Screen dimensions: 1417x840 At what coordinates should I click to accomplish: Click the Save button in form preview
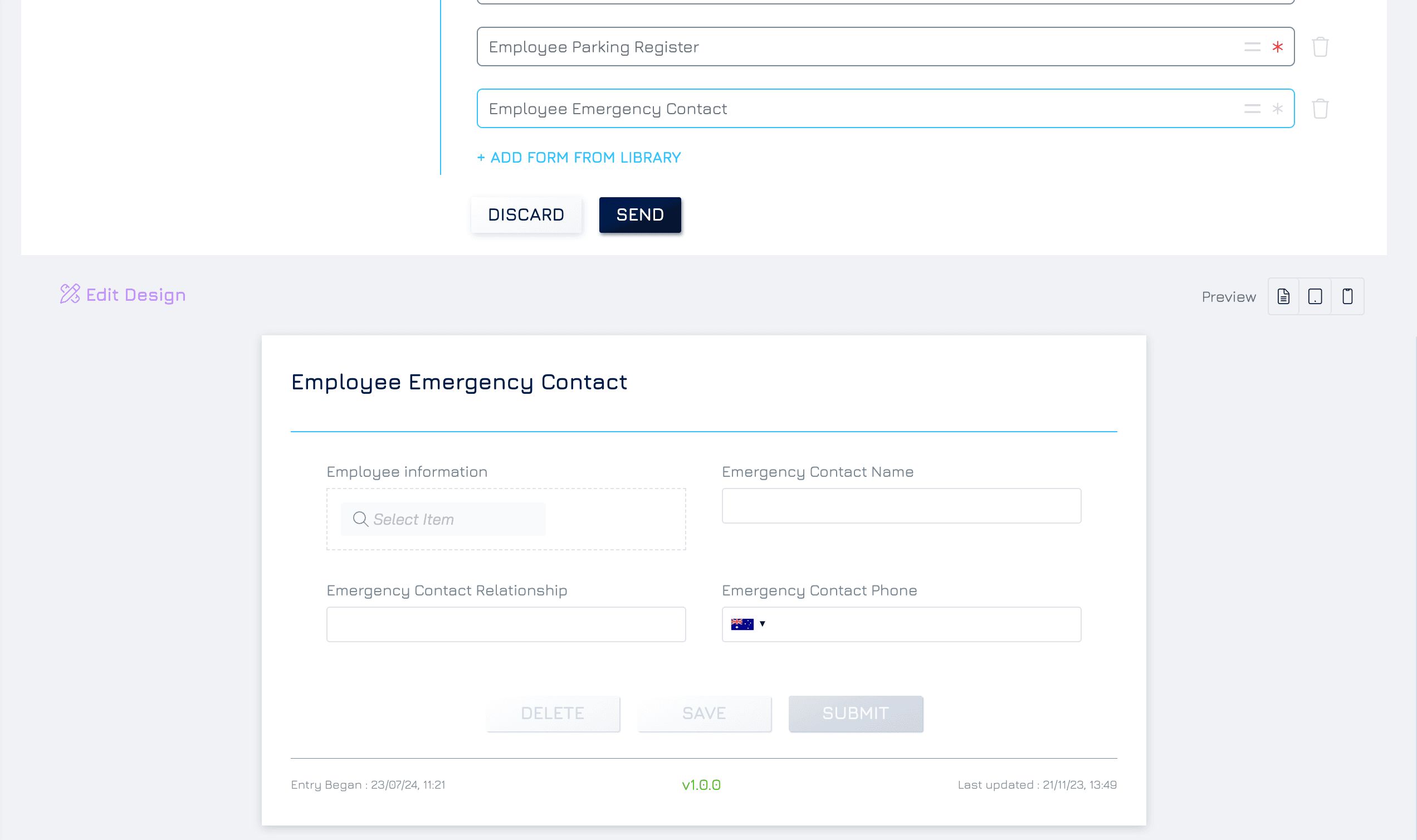pos(704,713)
